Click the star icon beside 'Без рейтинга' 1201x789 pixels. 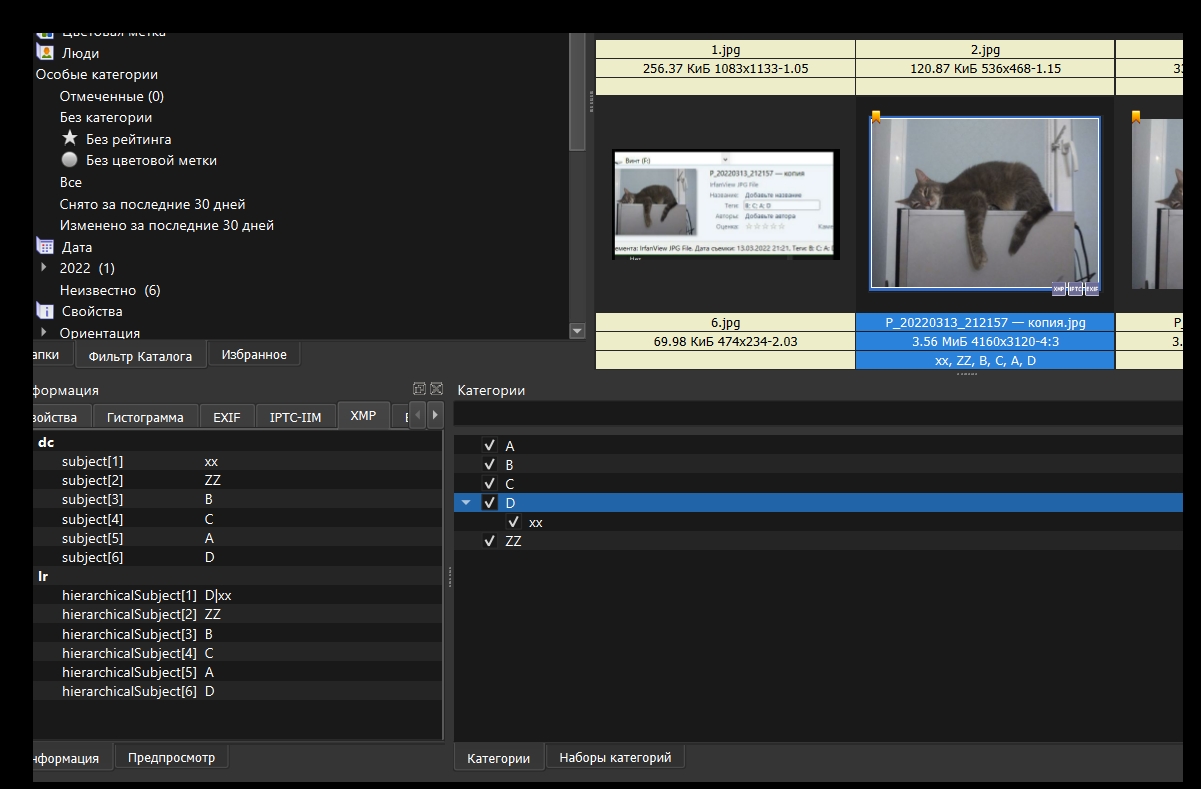pos(70,138)
